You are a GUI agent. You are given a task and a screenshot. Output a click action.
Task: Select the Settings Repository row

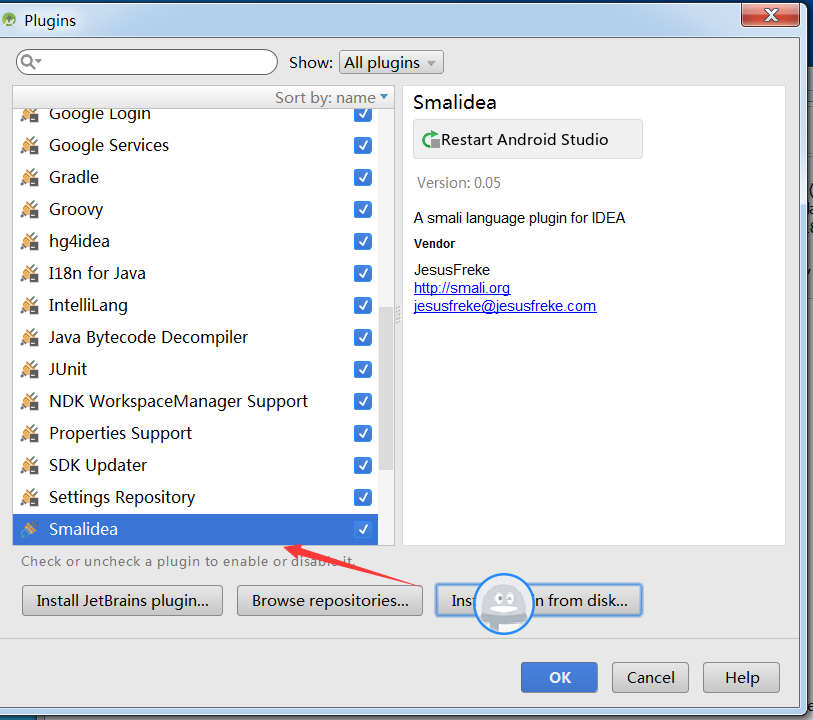click(x=195, y=498)
